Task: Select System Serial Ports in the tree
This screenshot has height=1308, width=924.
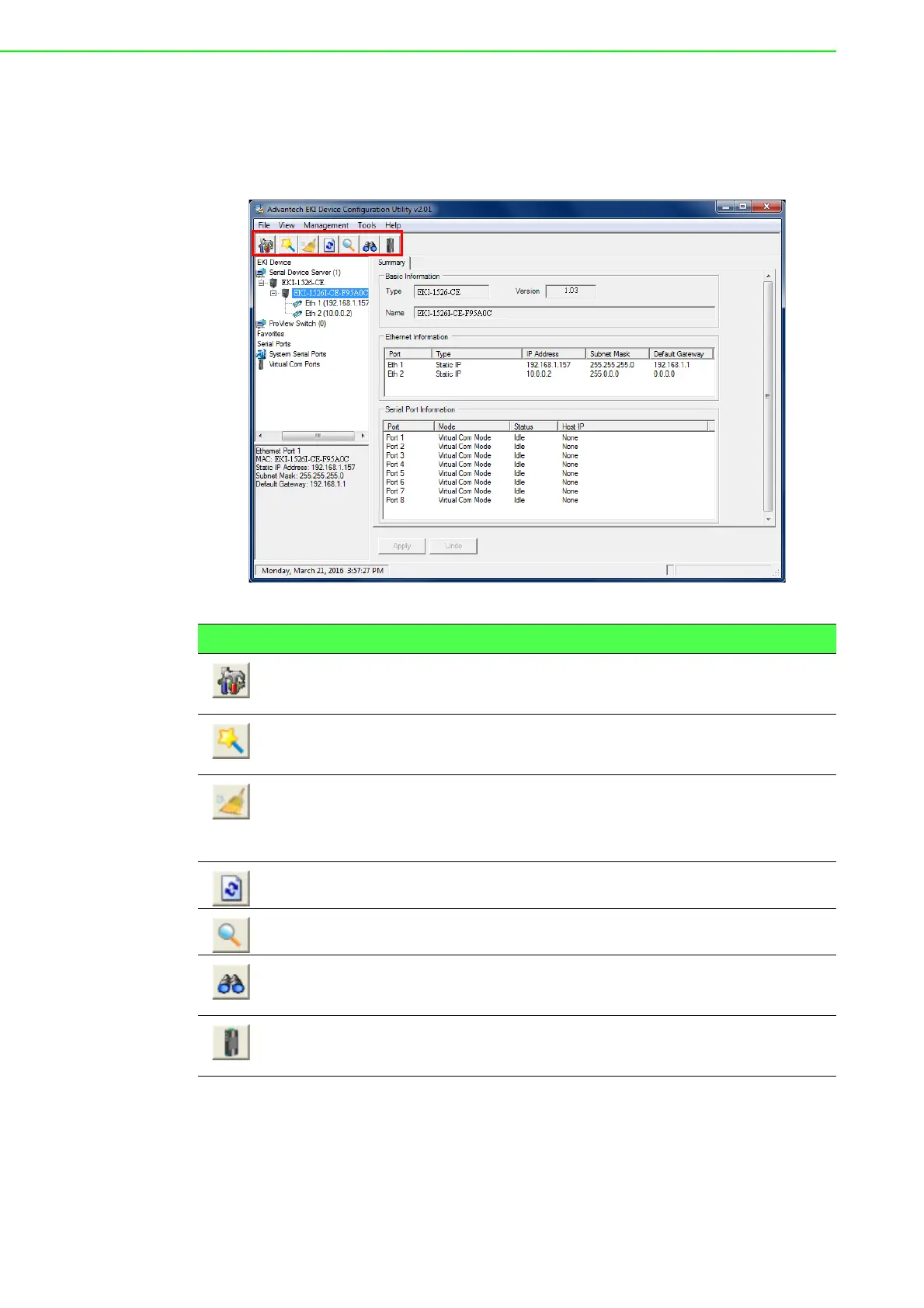Action: click(x=297, y=354)
